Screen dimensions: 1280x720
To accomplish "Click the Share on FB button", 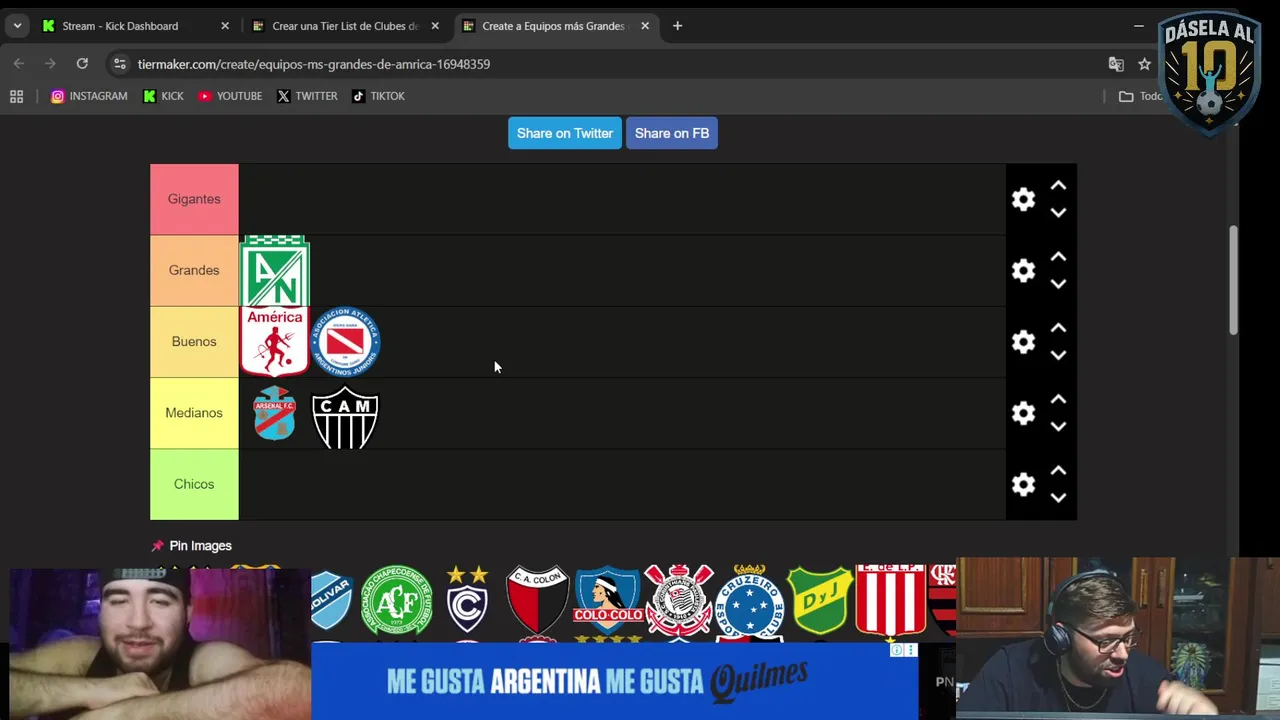I will tap(672, 133).
